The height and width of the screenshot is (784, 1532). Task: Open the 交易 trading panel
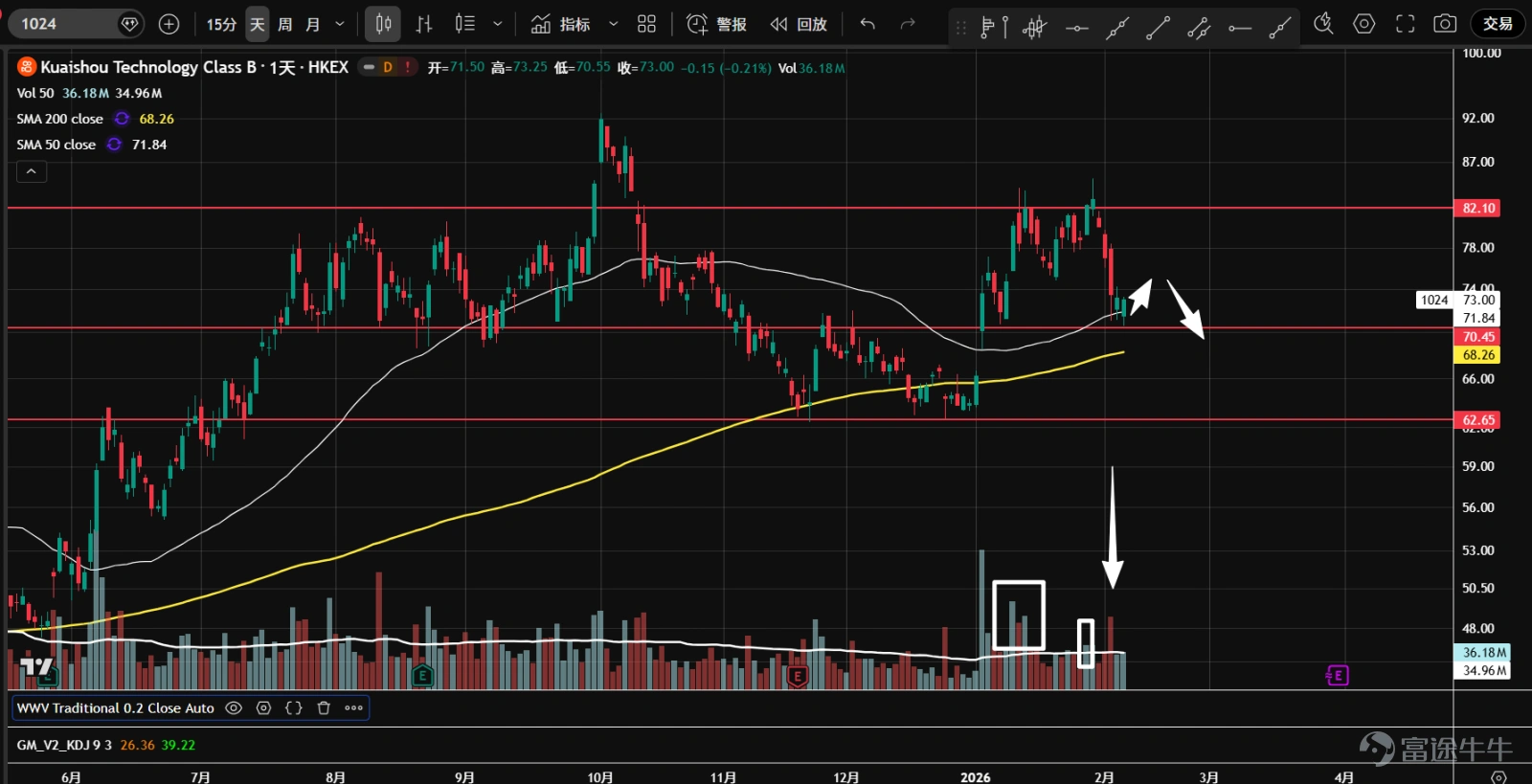[1498, 24]
